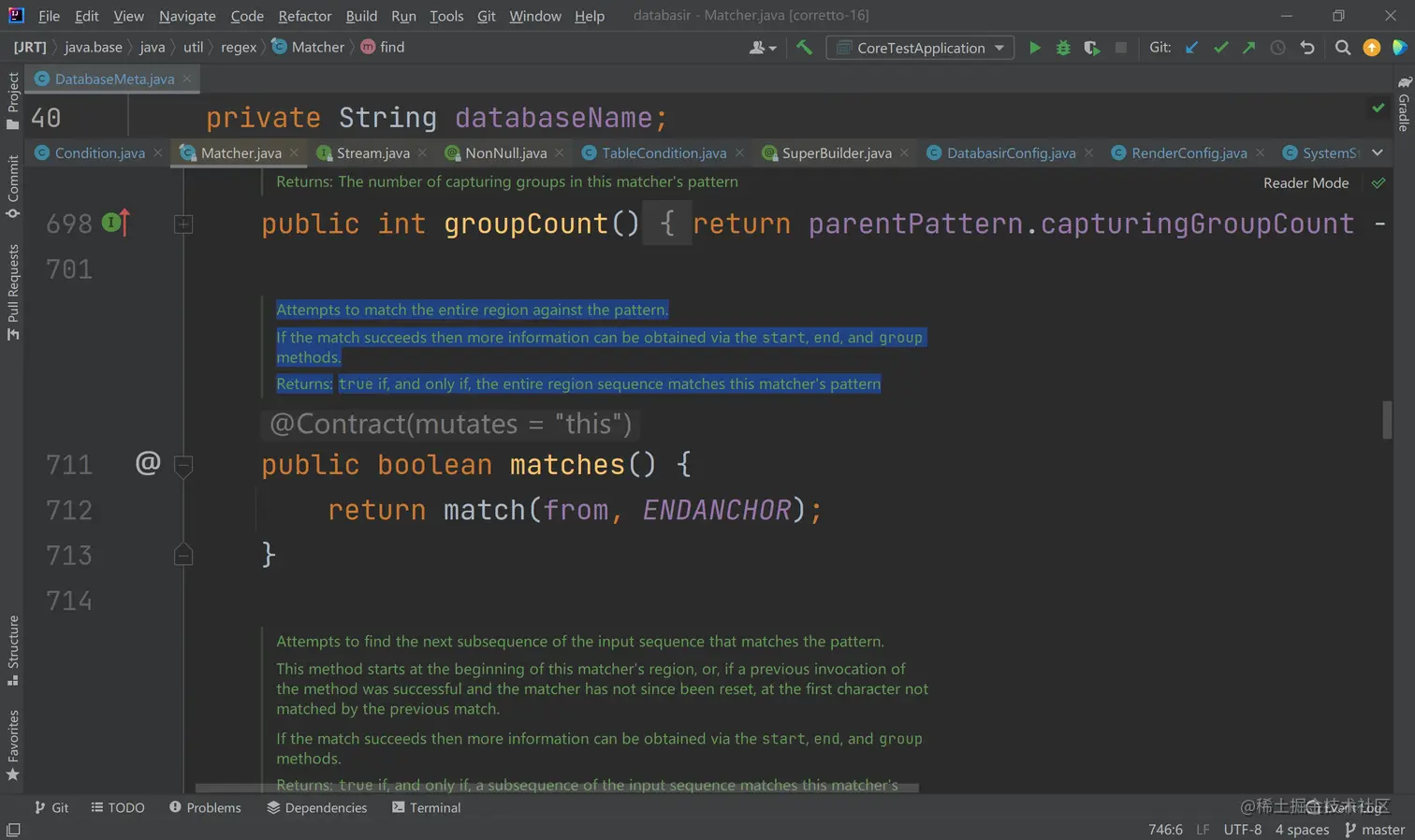The width and height of the screenshot is (1415, 840).
Task: Click UTF-8 encoding in status bar
Action: (x=1242, y=830)
